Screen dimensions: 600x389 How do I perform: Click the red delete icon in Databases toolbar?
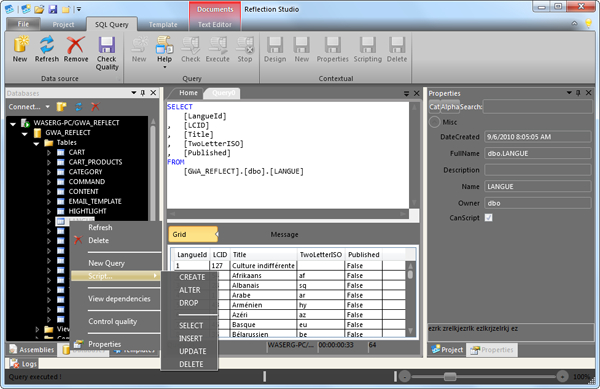pos(95,107)
